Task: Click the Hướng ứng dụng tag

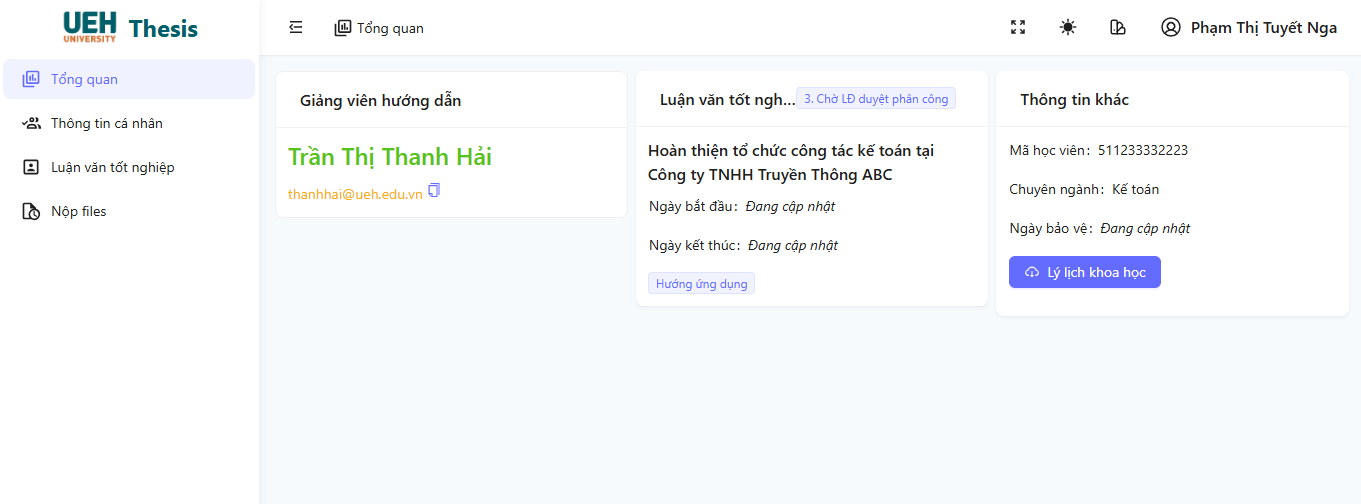Action: [701, 284]
